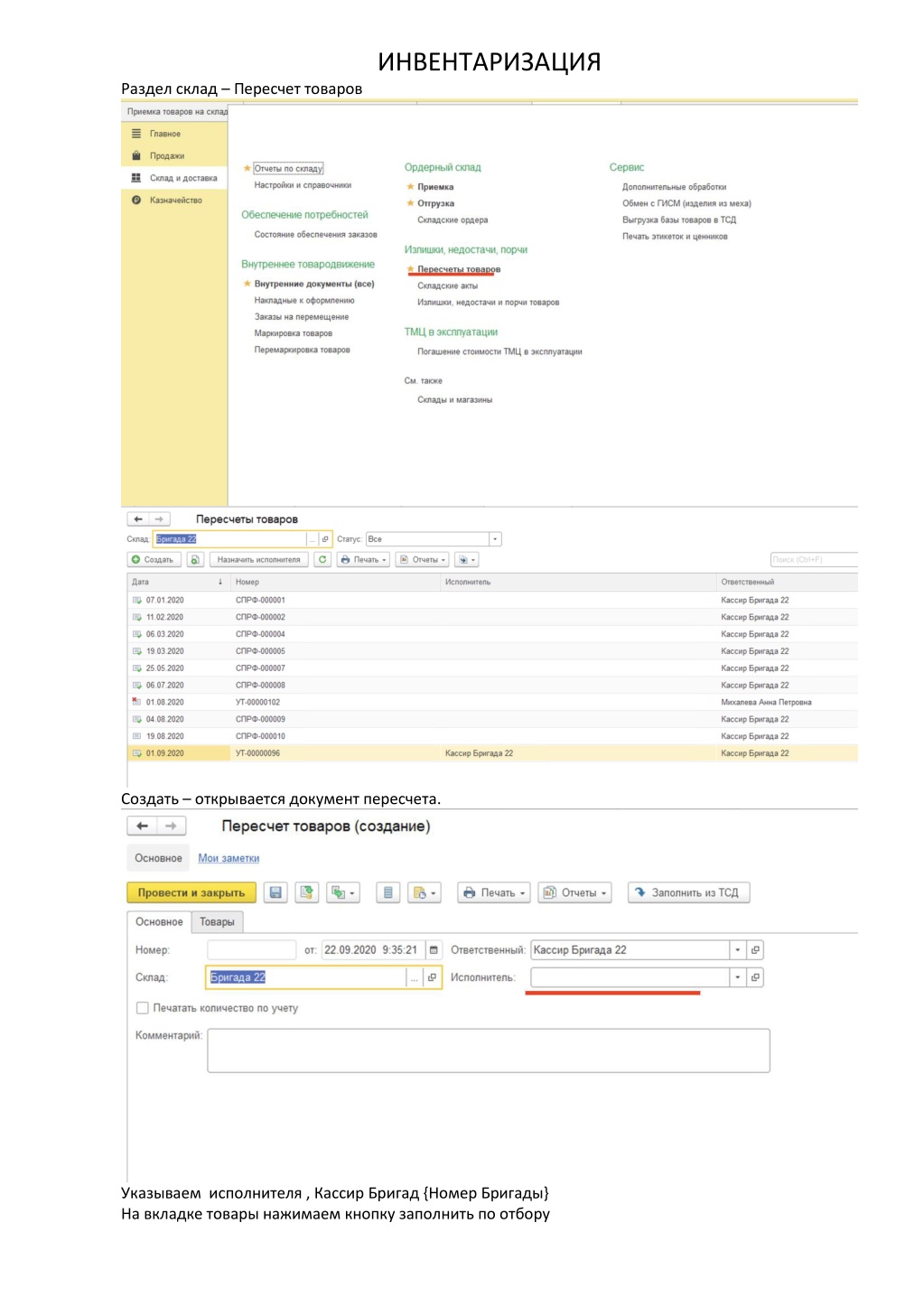This screenshot has width=924, height=1307.
Task: Open Отчеты по складу link
Action: pos(288,169)
